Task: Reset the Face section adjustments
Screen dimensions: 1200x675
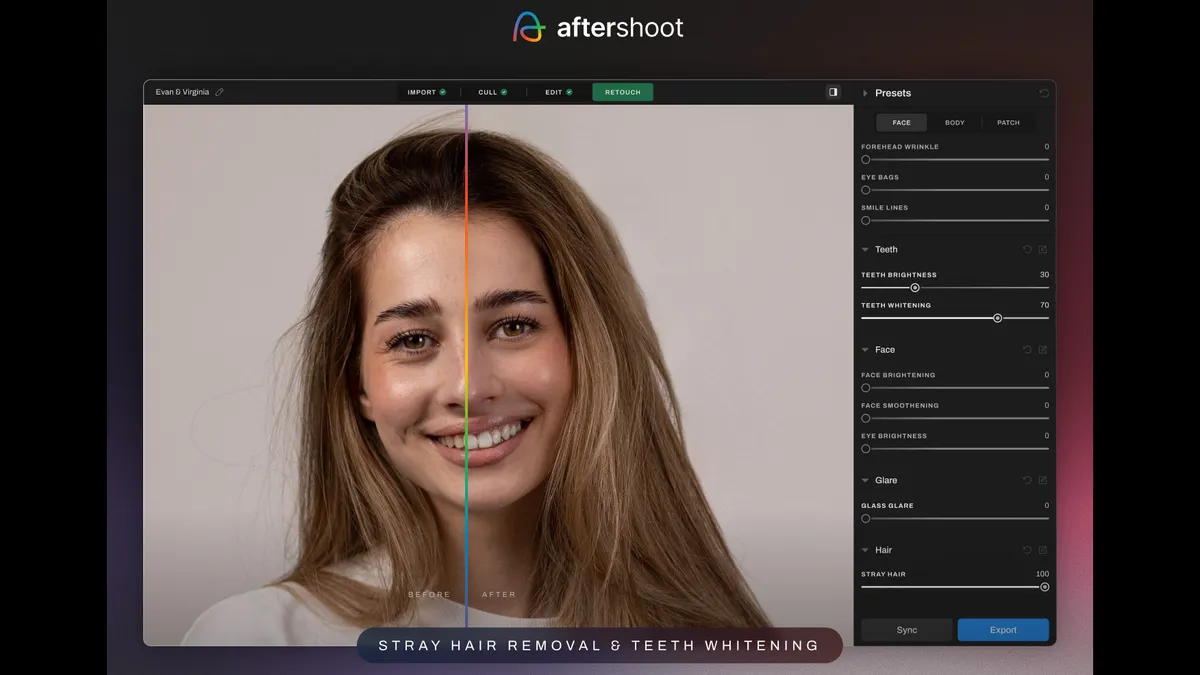Action: (1027, 350)
